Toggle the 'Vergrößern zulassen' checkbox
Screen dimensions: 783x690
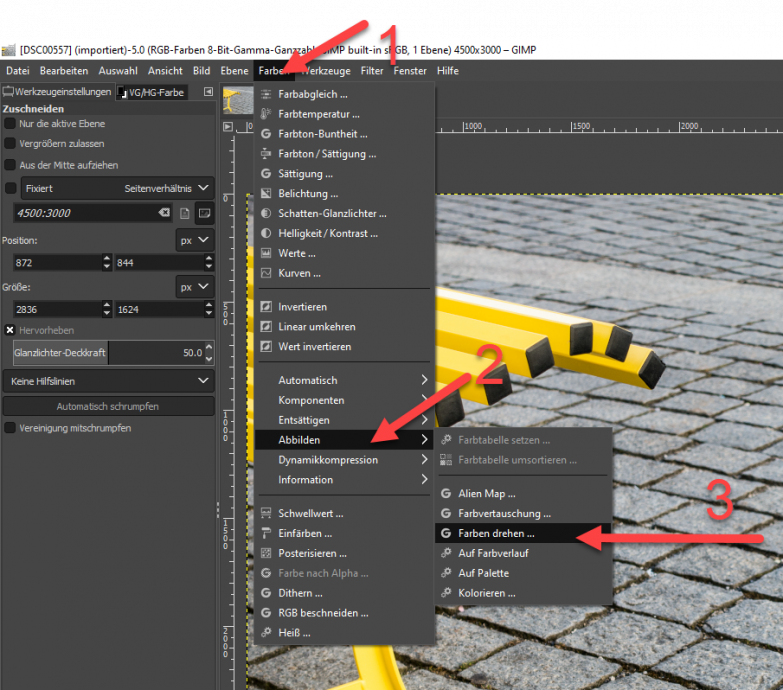coord(10,144)
